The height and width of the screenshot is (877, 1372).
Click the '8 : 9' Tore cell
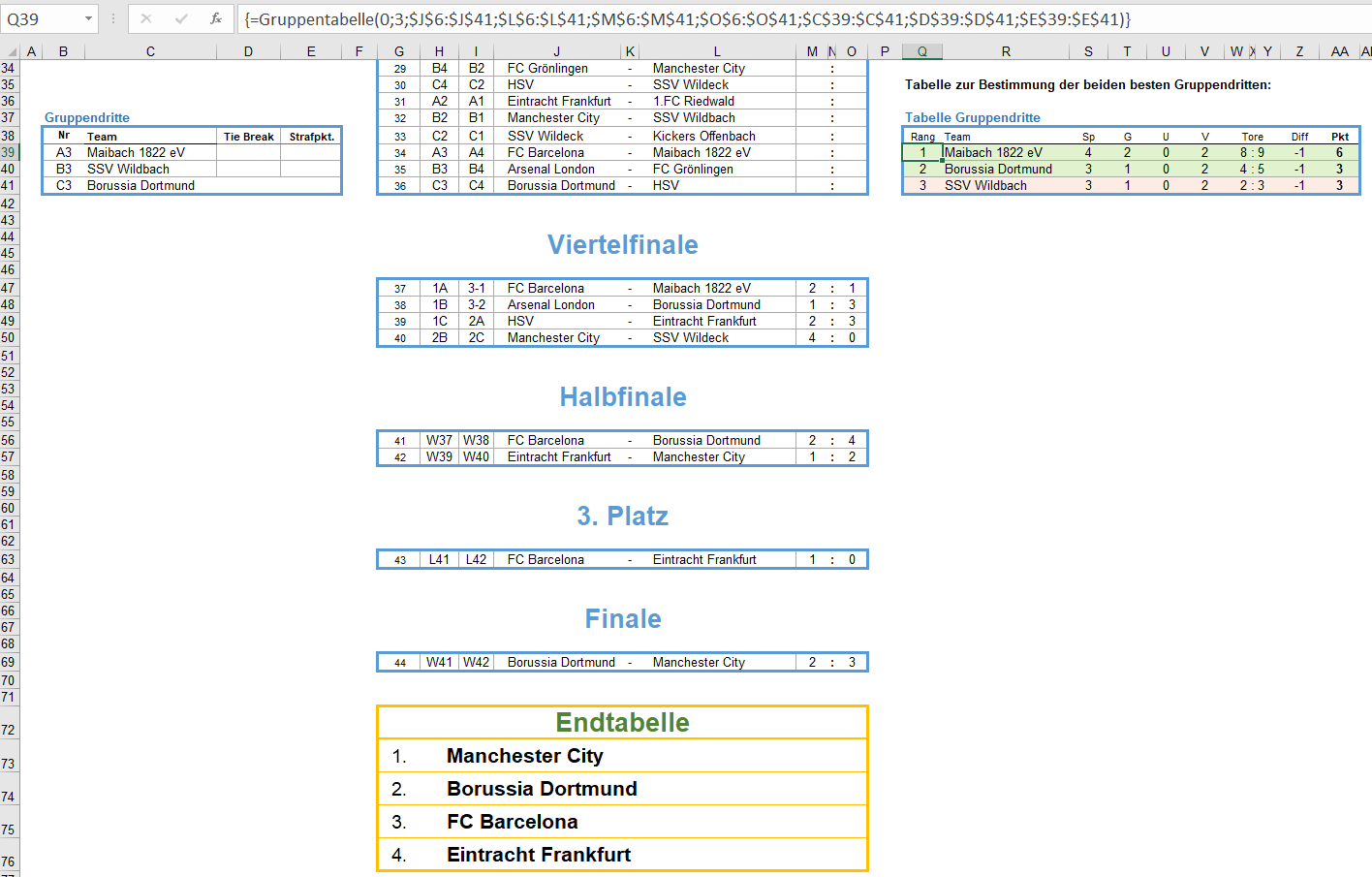coord(1252,152)
